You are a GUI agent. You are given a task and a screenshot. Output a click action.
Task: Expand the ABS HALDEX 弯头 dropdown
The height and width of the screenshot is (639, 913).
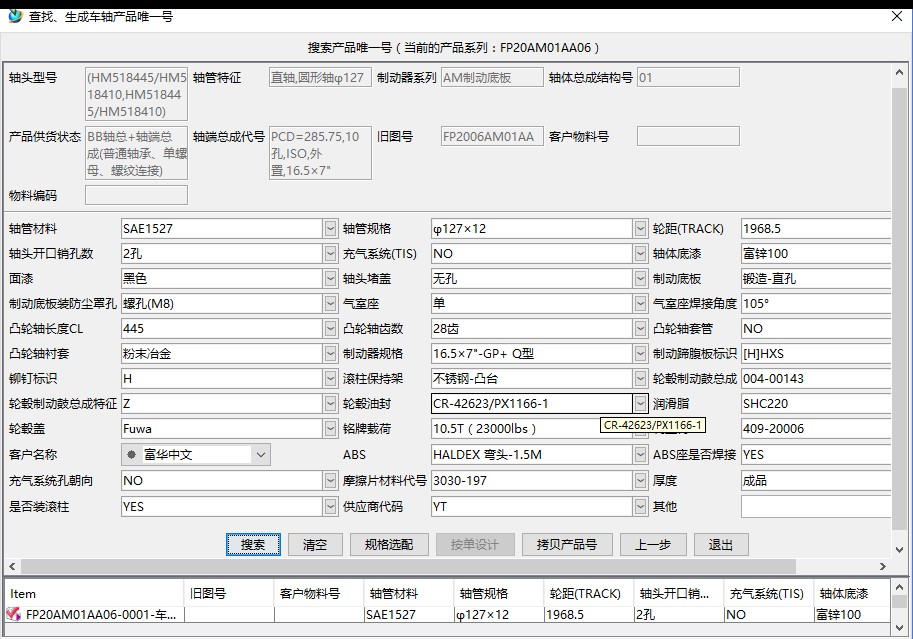[641, 455]
